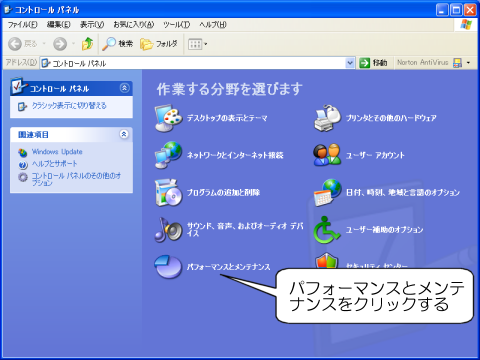Open the Windows Update link
This screenshot has height=360, width=480.
pyautogui.click(x=57, y=152)
